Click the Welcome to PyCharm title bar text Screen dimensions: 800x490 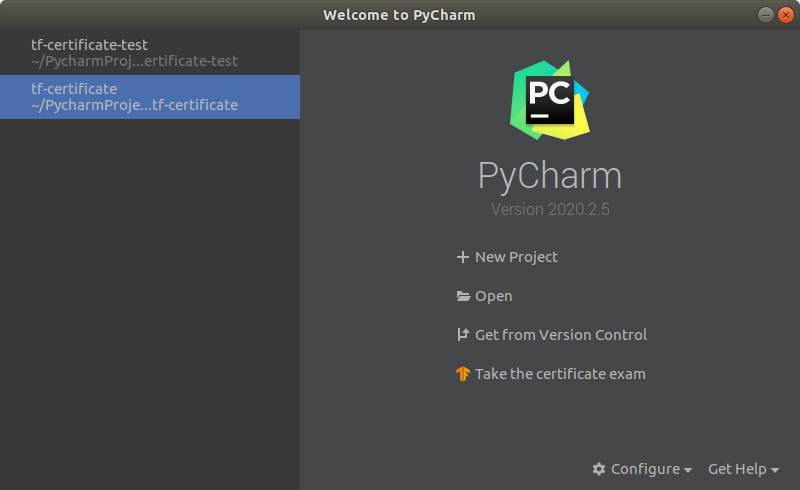click(399, 15)
